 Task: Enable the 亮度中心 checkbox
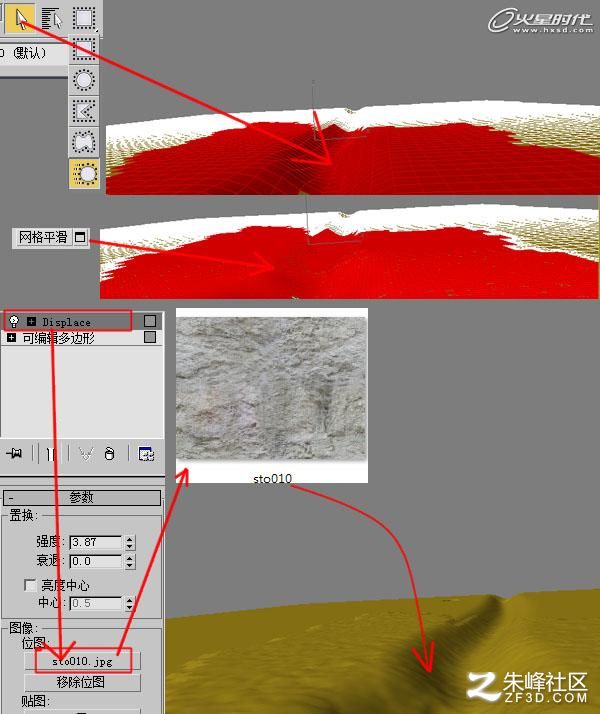coord(30,585)
